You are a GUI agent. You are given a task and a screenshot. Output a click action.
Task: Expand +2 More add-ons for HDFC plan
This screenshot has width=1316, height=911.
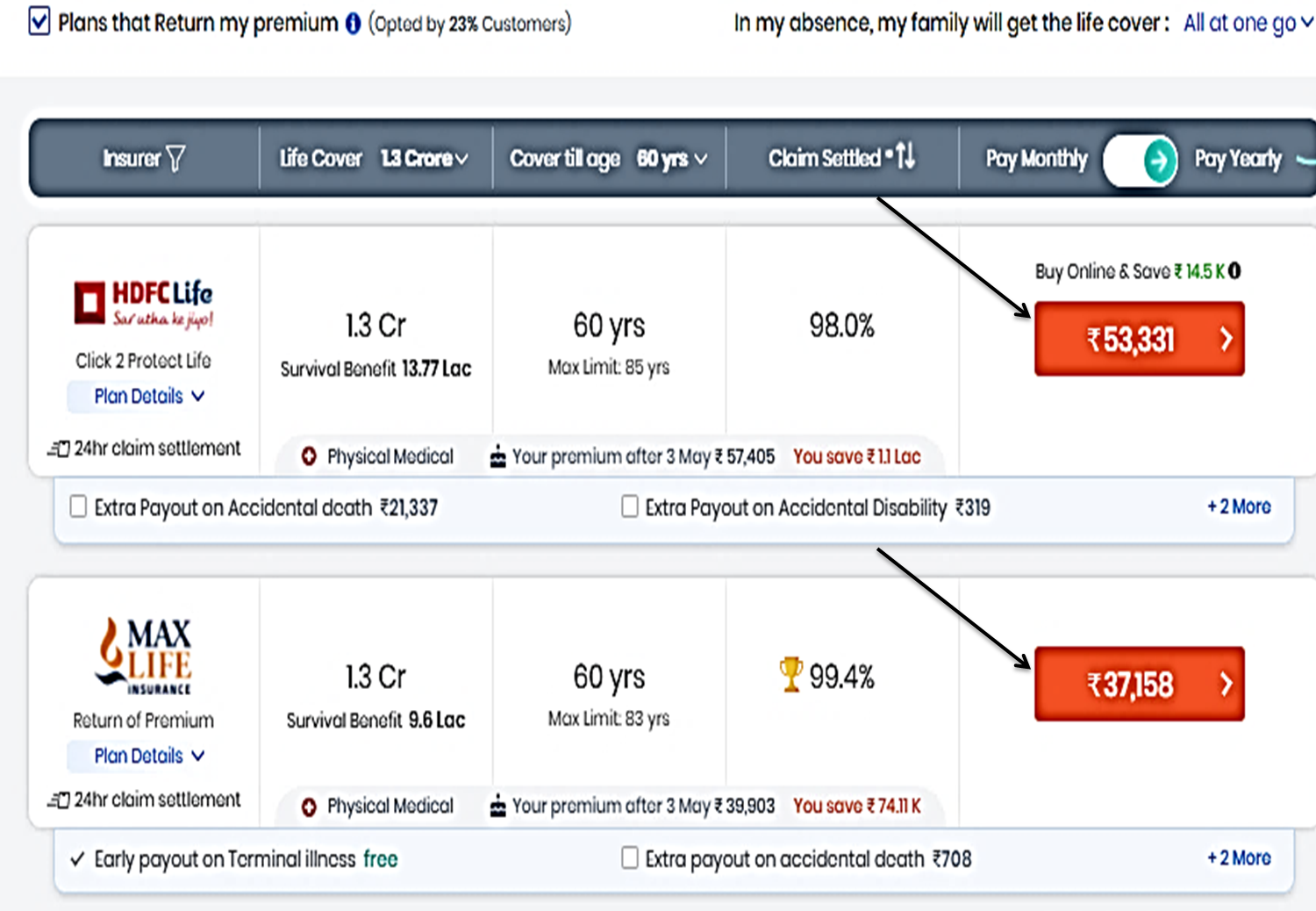[x=1239, y=506]
